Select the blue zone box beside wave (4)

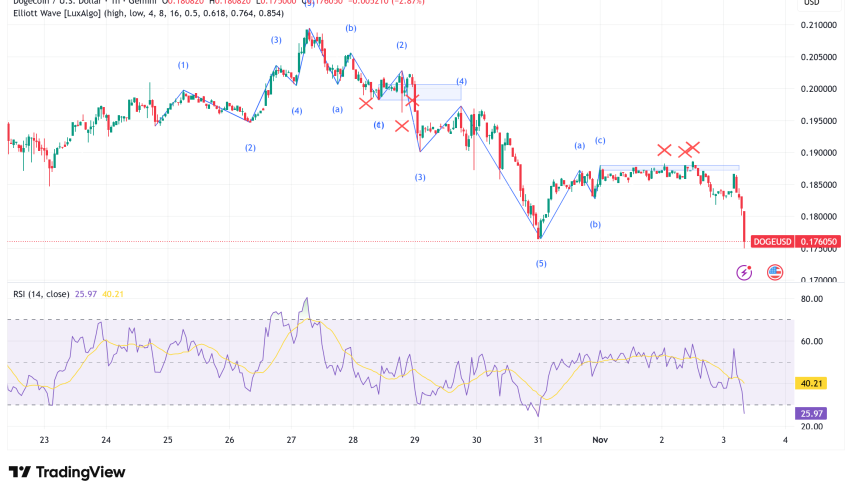point(435,92)
